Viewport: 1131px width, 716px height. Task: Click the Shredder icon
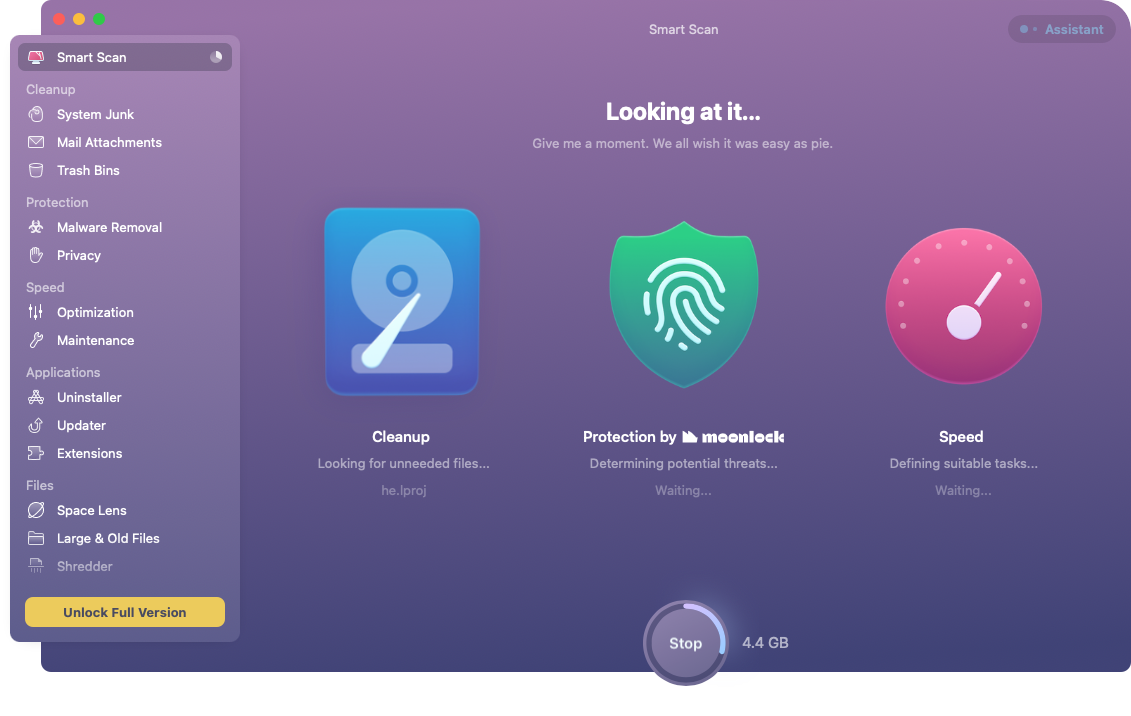click(x=36, y=567)
